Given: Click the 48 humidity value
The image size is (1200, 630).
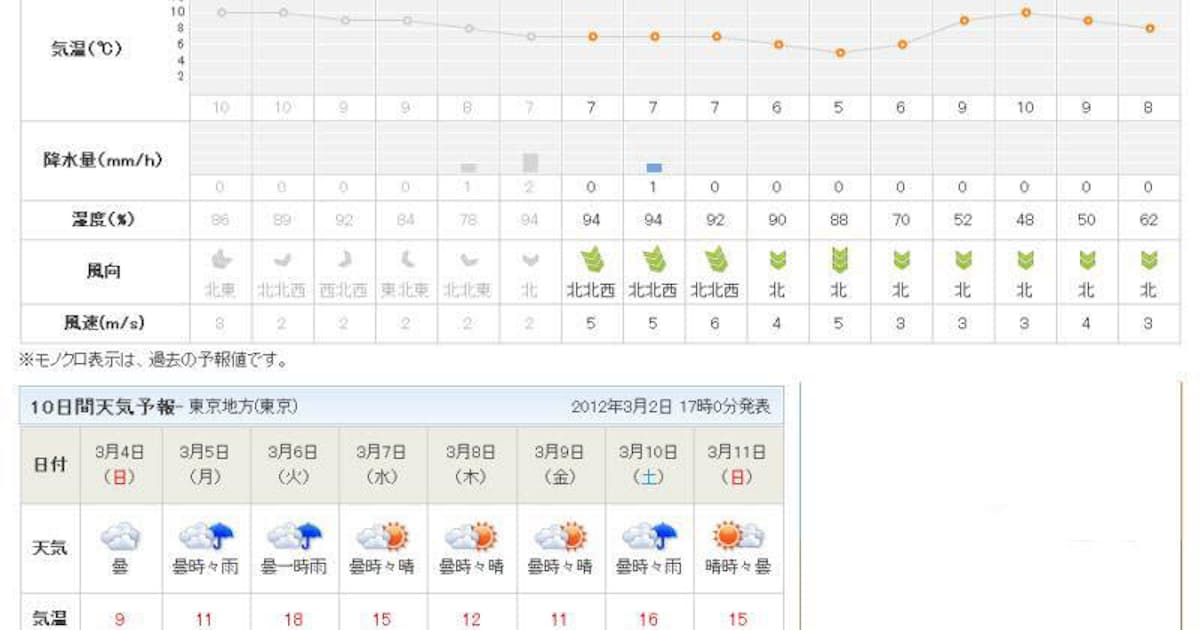Looking at the screenshot, I should tap(1025, 220).
